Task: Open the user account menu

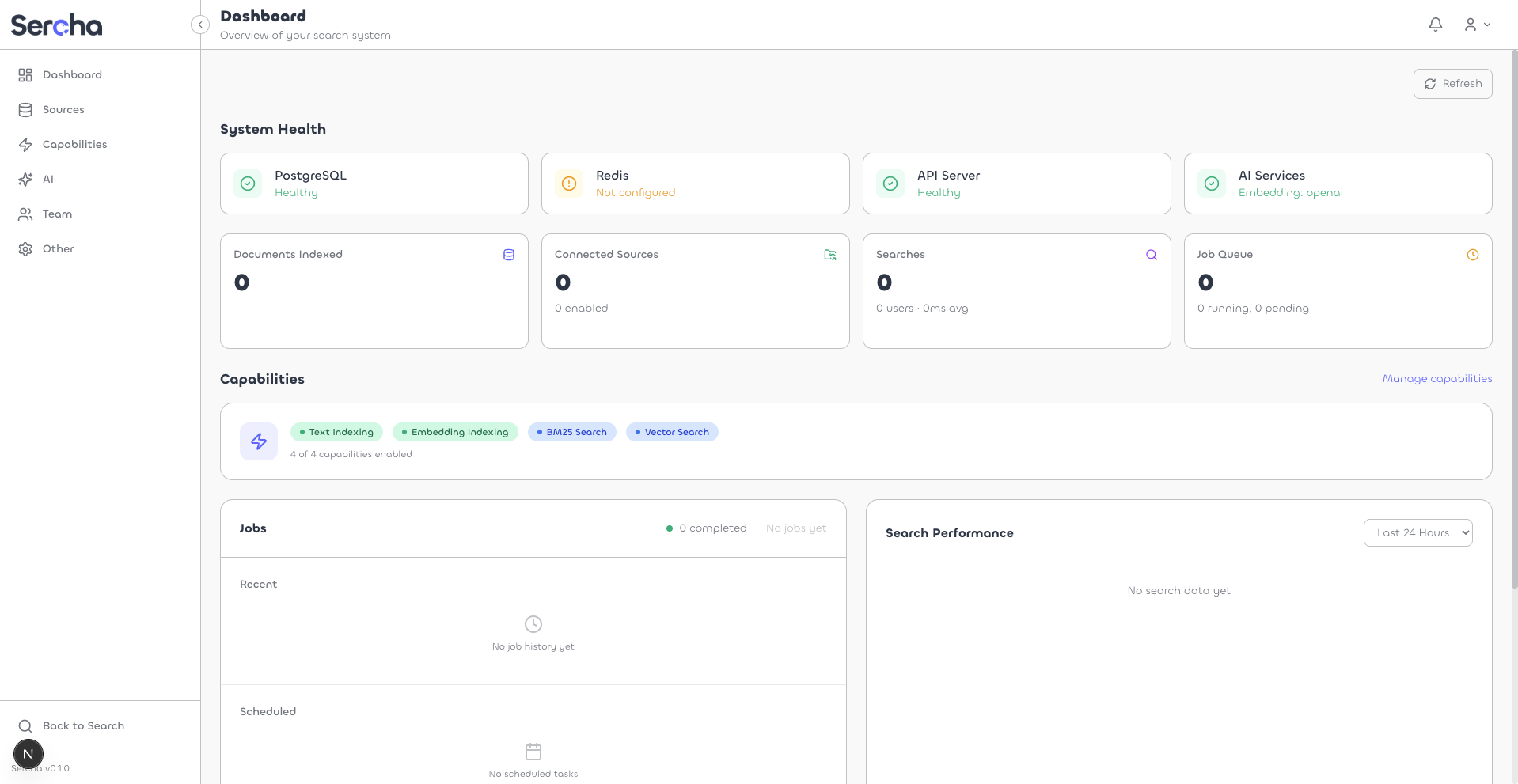Action: [x=1476, y=25]
